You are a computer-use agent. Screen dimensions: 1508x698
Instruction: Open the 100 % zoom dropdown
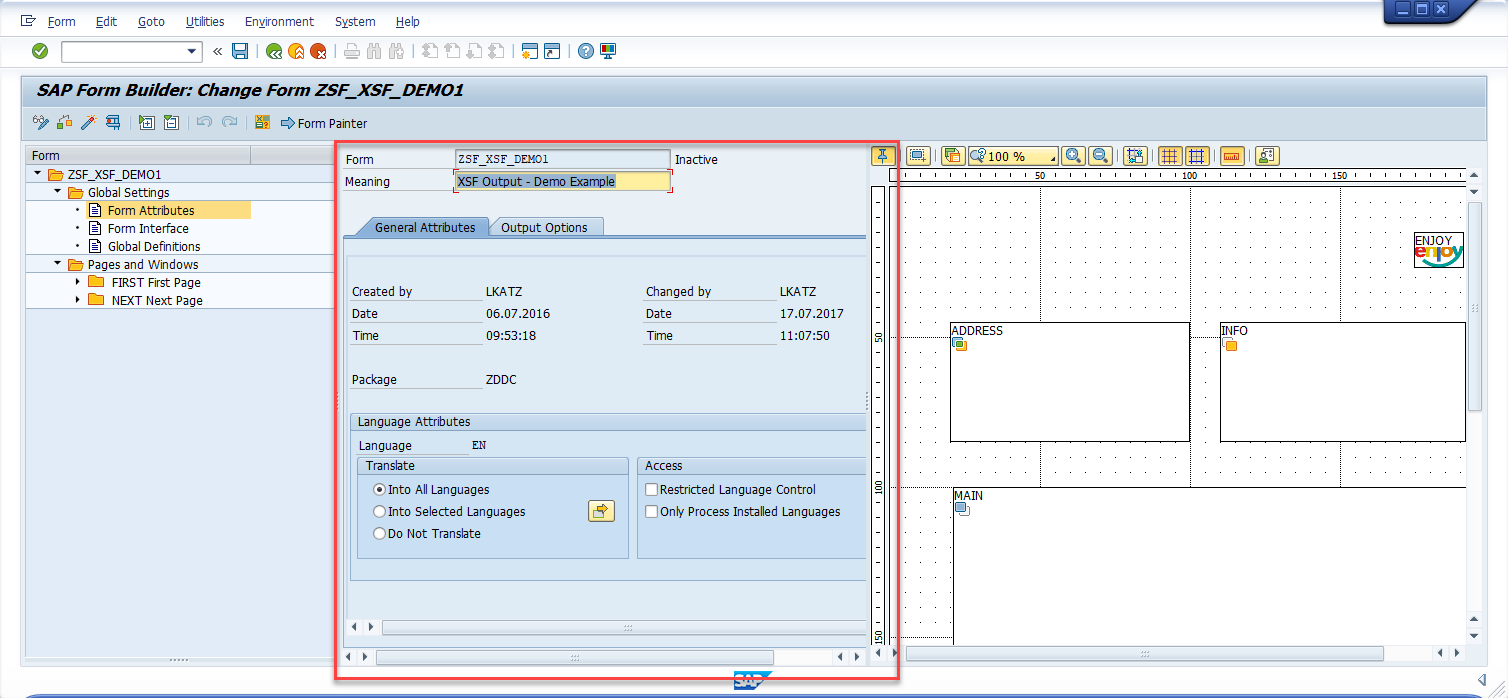click(x=1052, y=158)
